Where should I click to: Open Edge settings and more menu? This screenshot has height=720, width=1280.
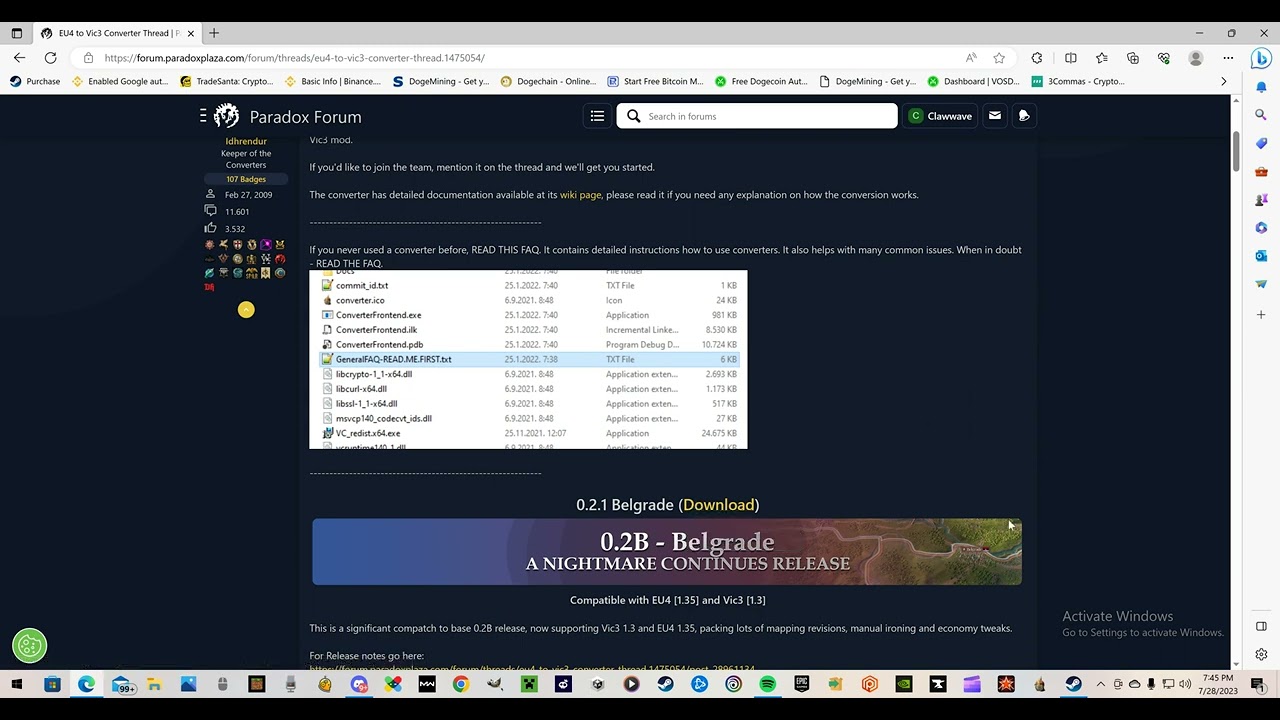[1226, 58]
